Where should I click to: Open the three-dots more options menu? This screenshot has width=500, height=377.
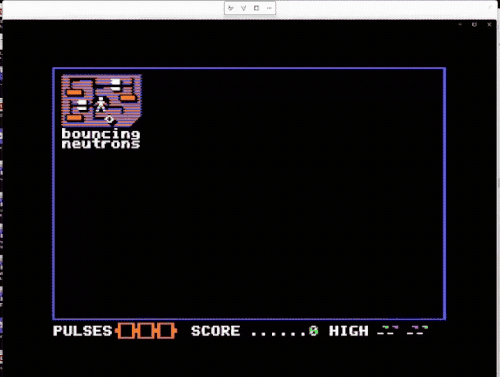coord(269,8)
